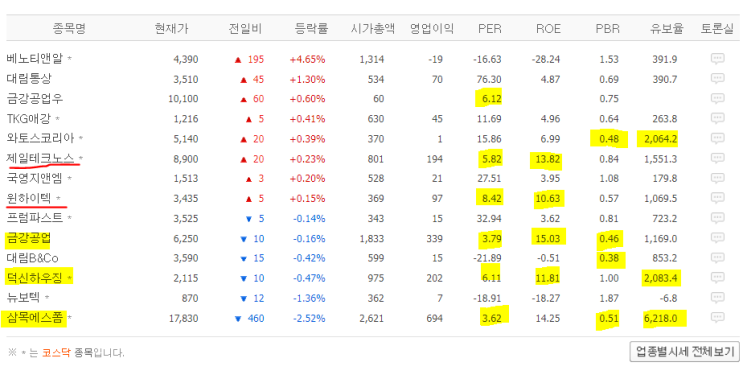743x383 pixels.
Task: Open discussion room icon for 제일테크노스
Action: coord(717,158)
